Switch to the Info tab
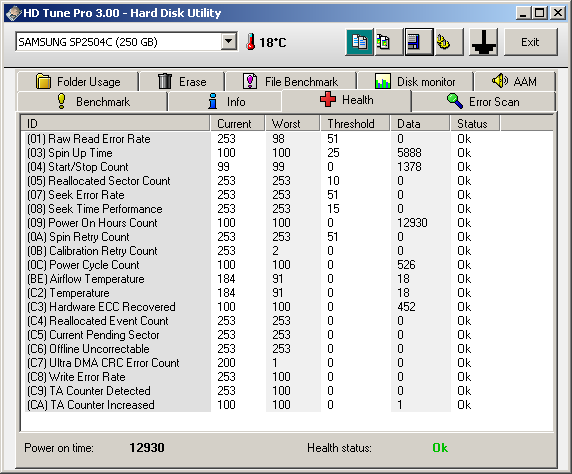The image size is (572, 474). click(226, 101)
